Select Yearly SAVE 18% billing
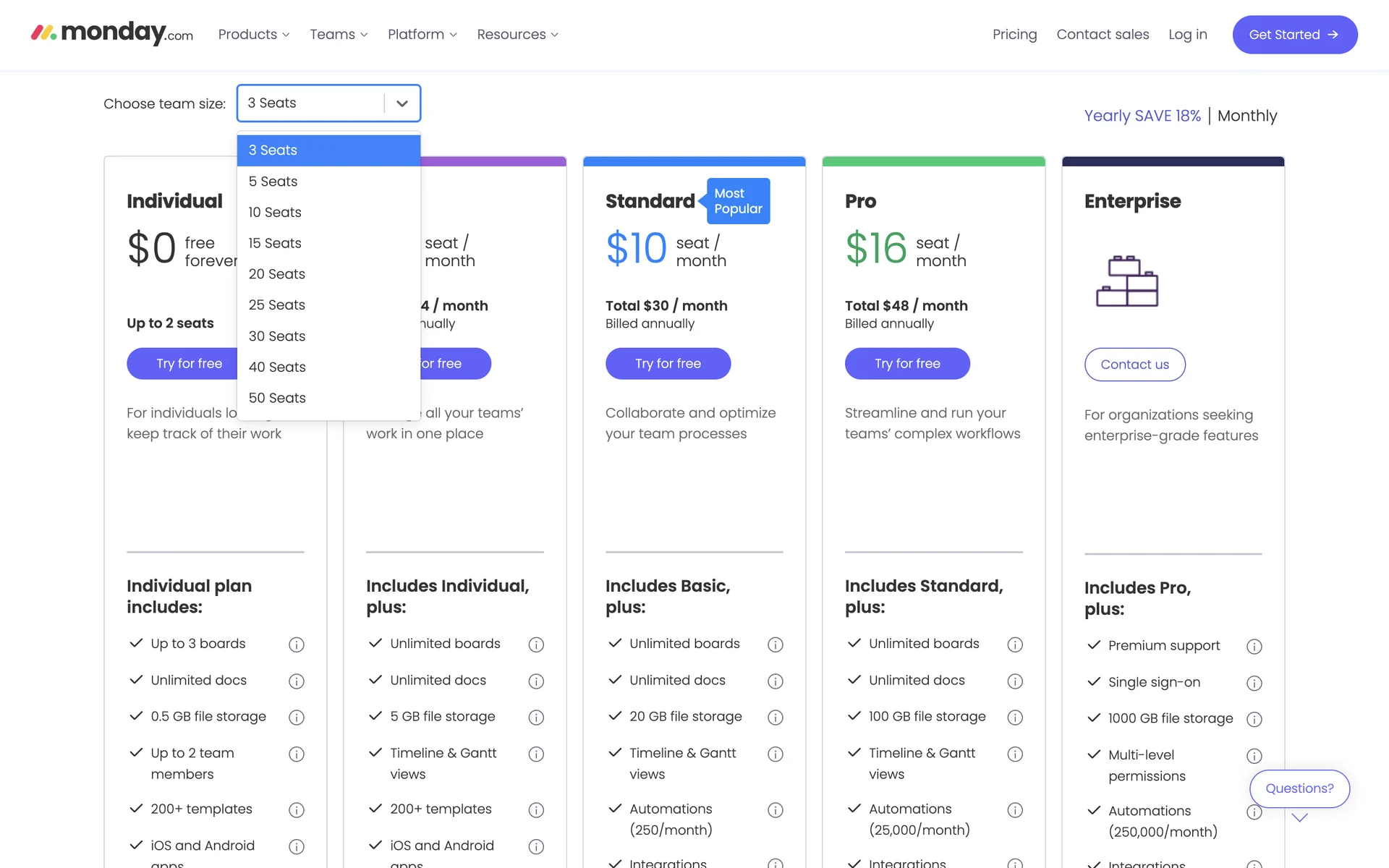Image resolution: width=1389 pixels, height=868 pixels. [x=1142, y=116]
